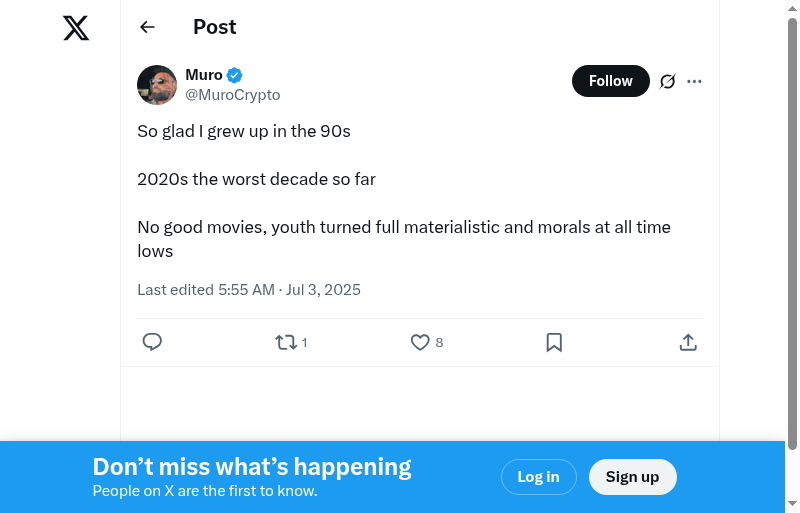Like the post with heart icon

[x=420, y=342]
